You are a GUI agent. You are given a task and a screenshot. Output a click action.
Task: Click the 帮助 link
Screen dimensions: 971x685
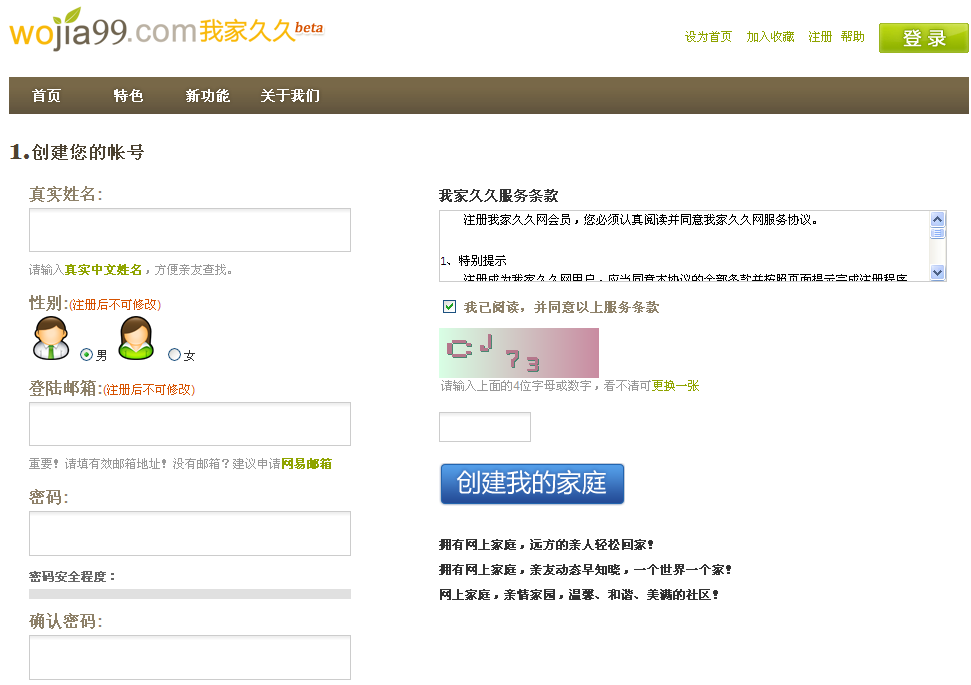coord(853,37)
